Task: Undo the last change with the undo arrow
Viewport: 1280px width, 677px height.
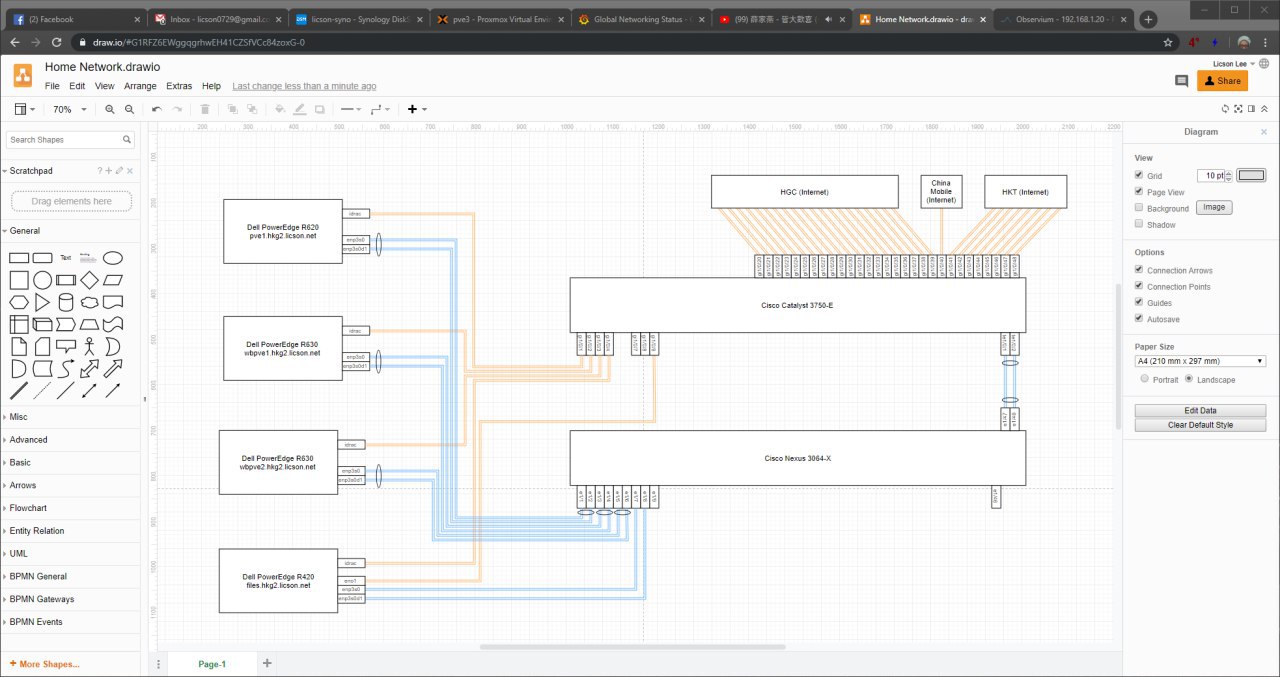Action: tap(157, 109)
